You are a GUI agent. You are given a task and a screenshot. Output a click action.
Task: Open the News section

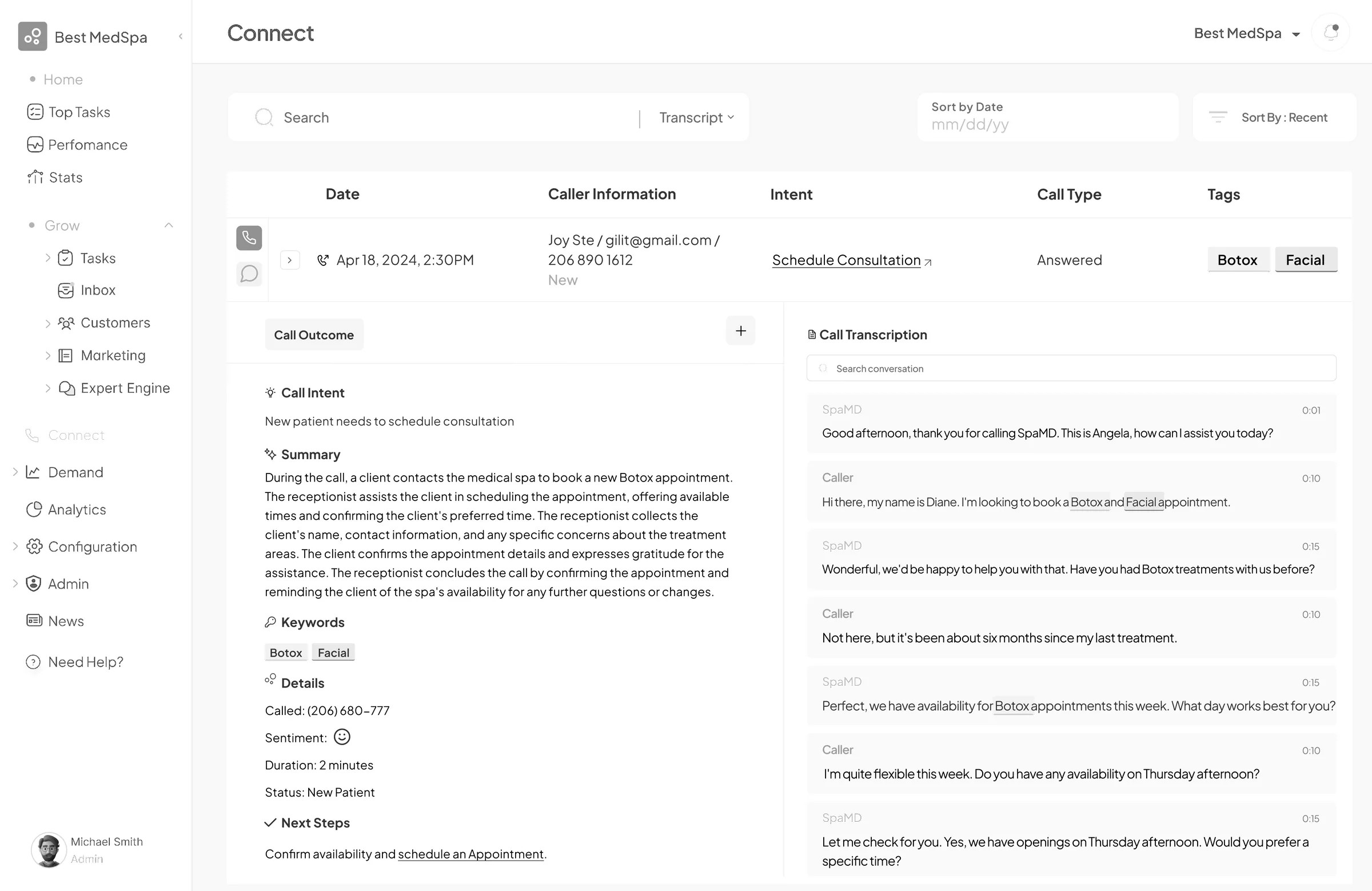tap(55, 621)
